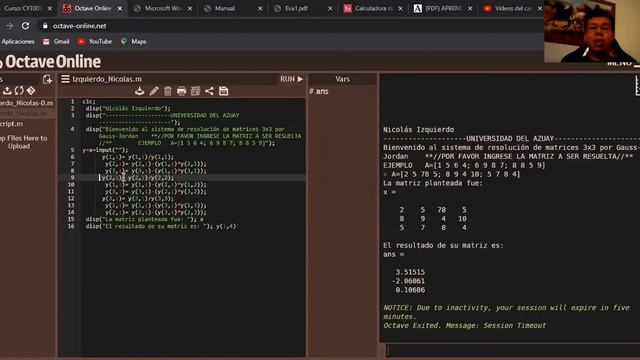The height and width of the screenshot is (360, 640).
Task: Print the script with the printer icon
Action: click(182, 91)
